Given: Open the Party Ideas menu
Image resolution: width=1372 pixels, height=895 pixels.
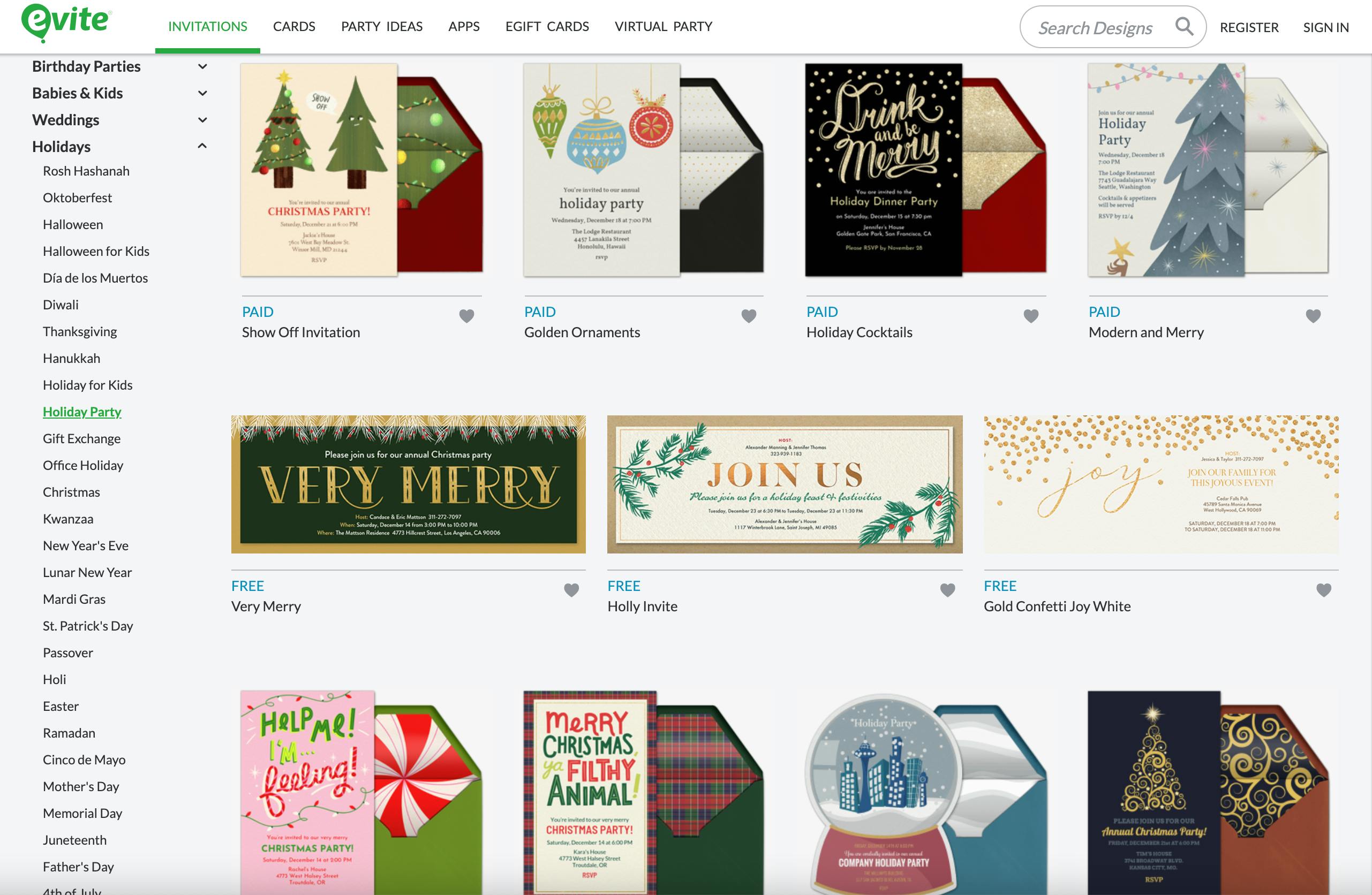Looking at the screenshot, I should 382,27.
